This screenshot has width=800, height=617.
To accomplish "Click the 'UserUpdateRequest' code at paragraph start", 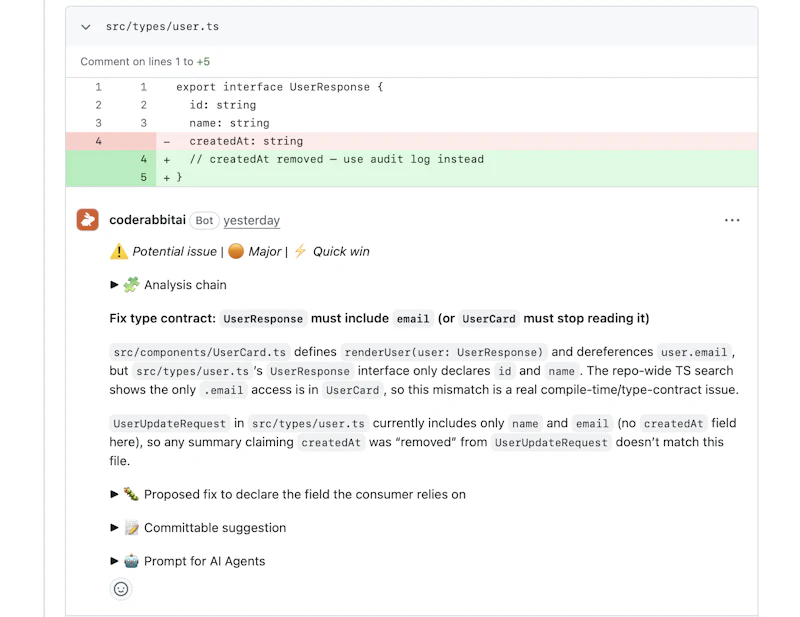I will click(x=169, y=424).
